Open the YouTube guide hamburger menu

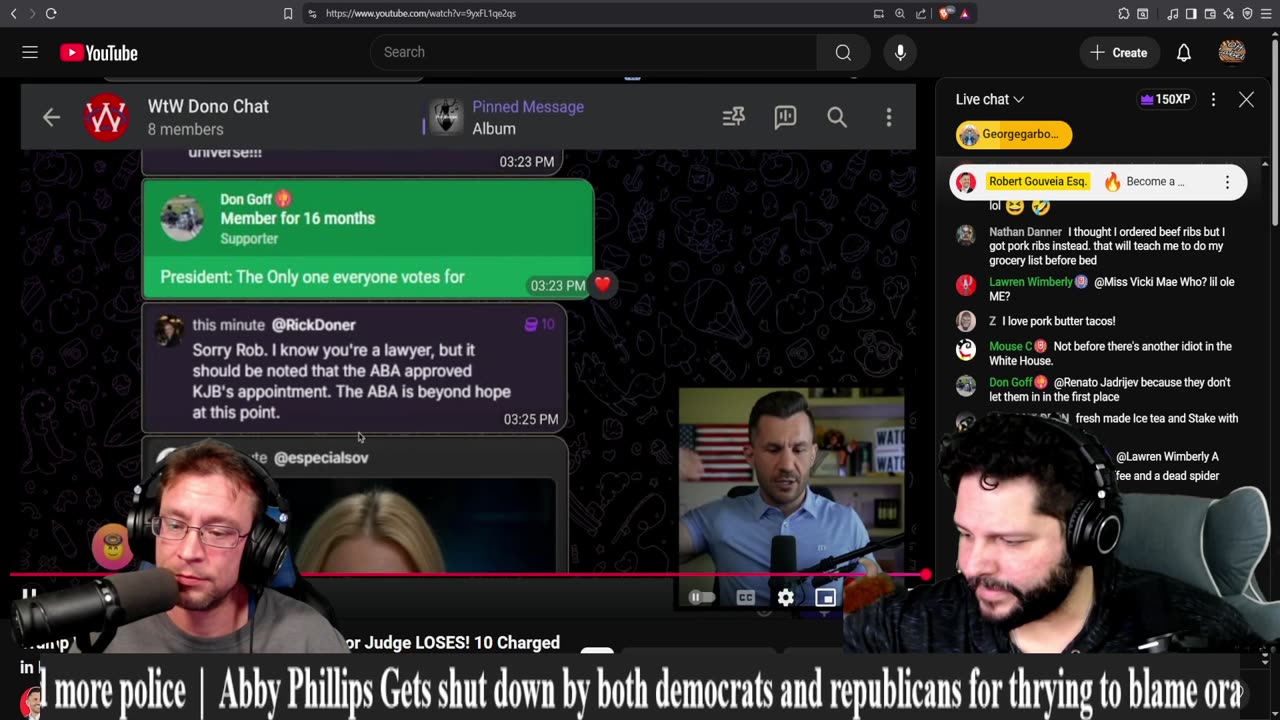(30, 53)
